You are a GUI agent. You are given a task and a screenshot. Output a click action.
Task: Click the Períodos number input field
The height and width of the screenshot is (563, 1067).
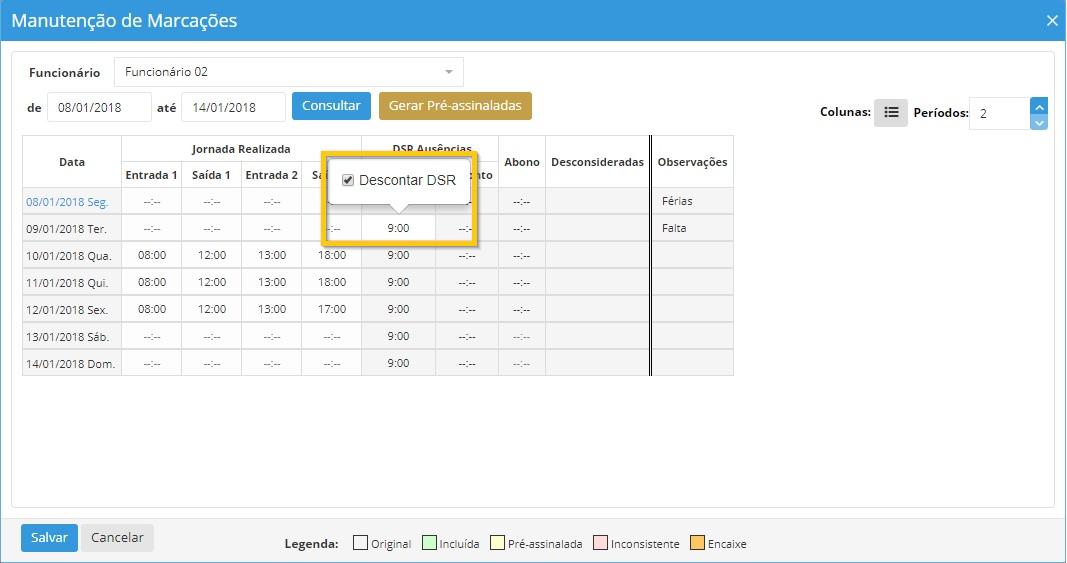pyautogui.click(x=998, y=114)
